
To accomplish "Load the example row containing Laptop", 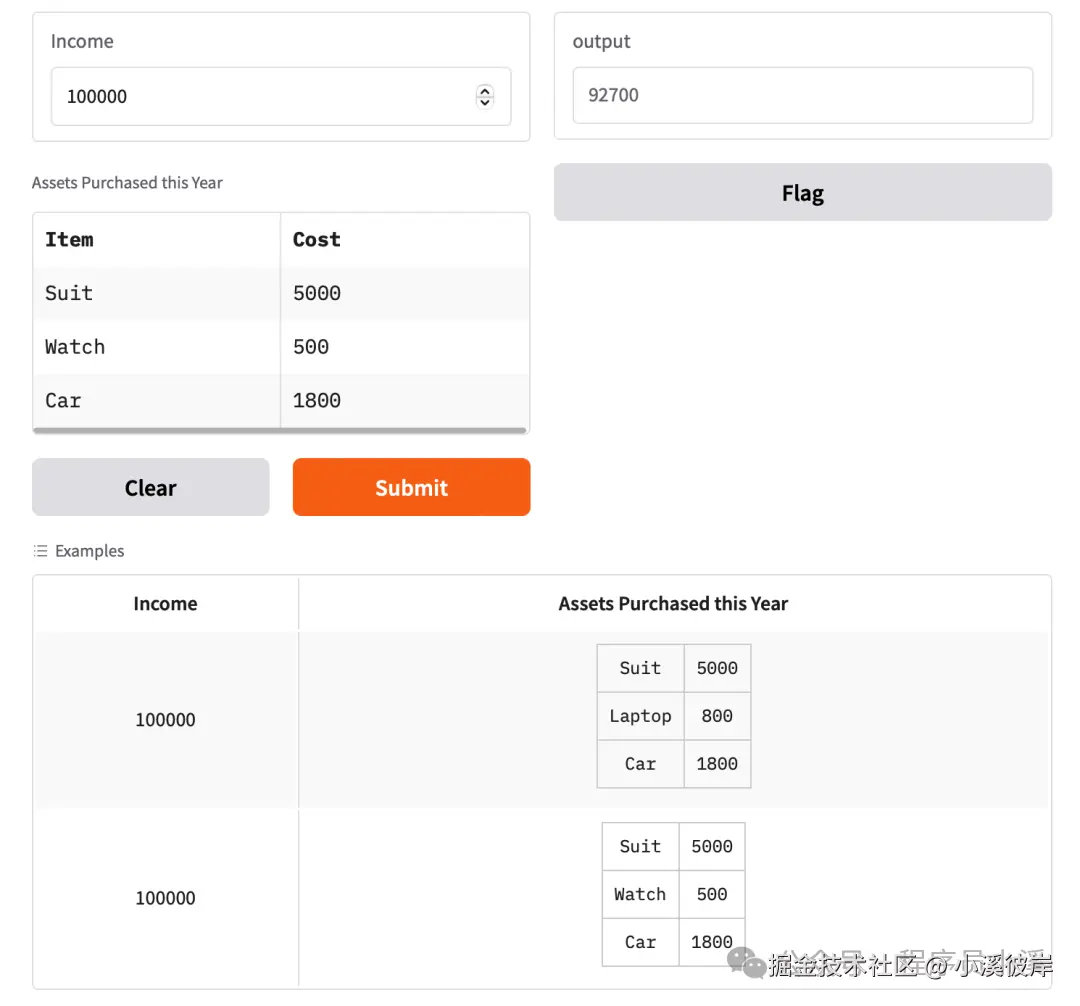I will pyautogui.click(x=673, y=717).
